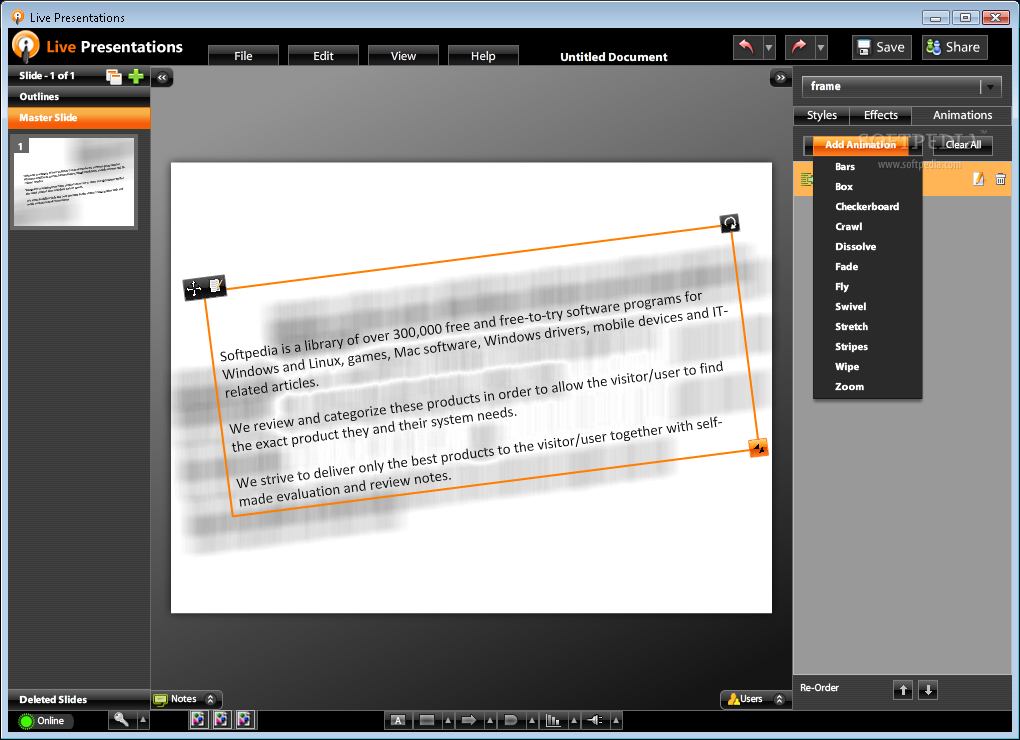Open the Help menu
Image resolution: width=1020 pixels, height=740 pixels.
coord(483,56)
